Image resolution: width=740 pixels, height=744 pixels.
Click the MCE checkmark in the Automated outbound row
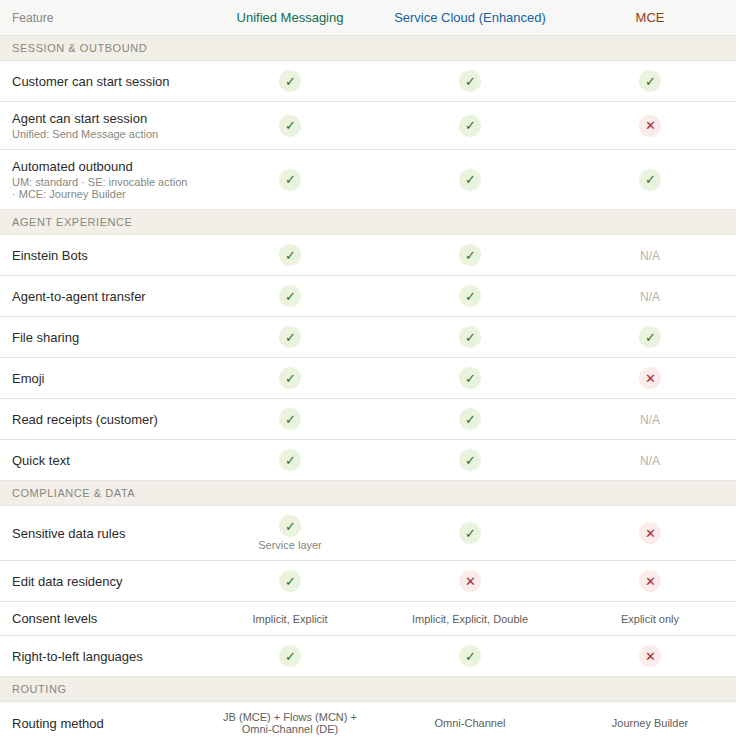649,180
